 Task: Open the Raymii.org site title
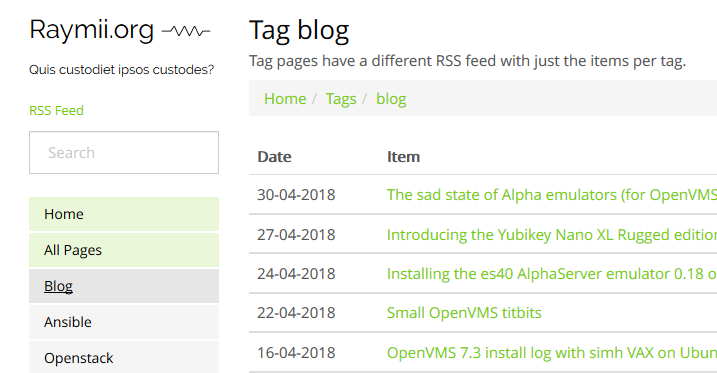pyautogui.click(x=91, y=30)
